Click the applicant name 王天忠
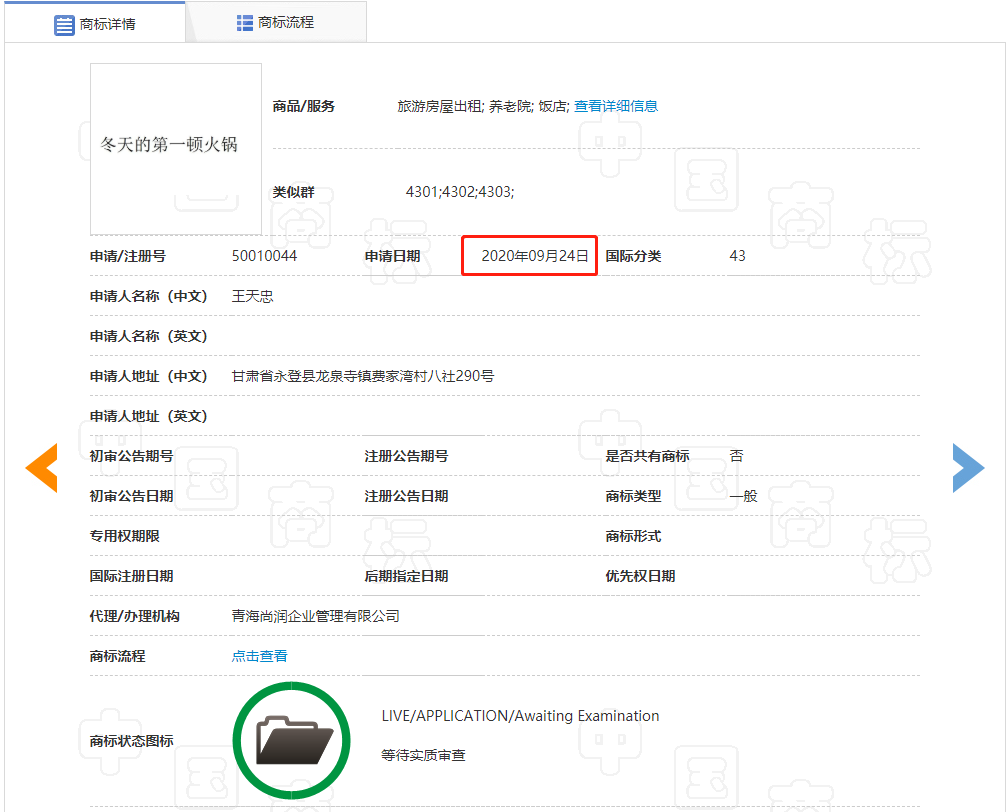The width and height of the screenshot is (1007, 812). point(252,296)
